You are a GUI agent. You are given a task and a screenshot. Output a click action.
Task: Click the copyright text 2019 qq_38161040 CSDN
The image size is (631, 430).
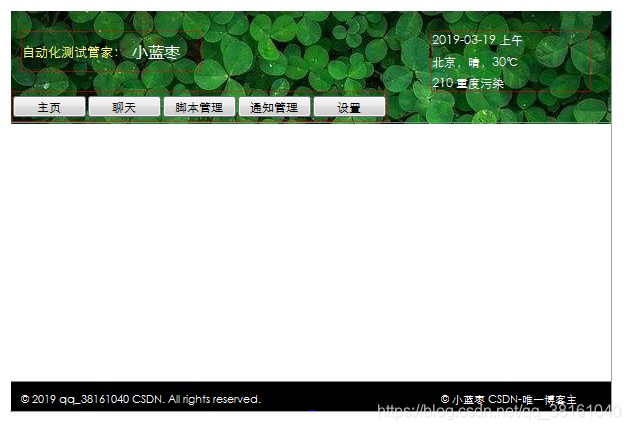coord(141,399)
